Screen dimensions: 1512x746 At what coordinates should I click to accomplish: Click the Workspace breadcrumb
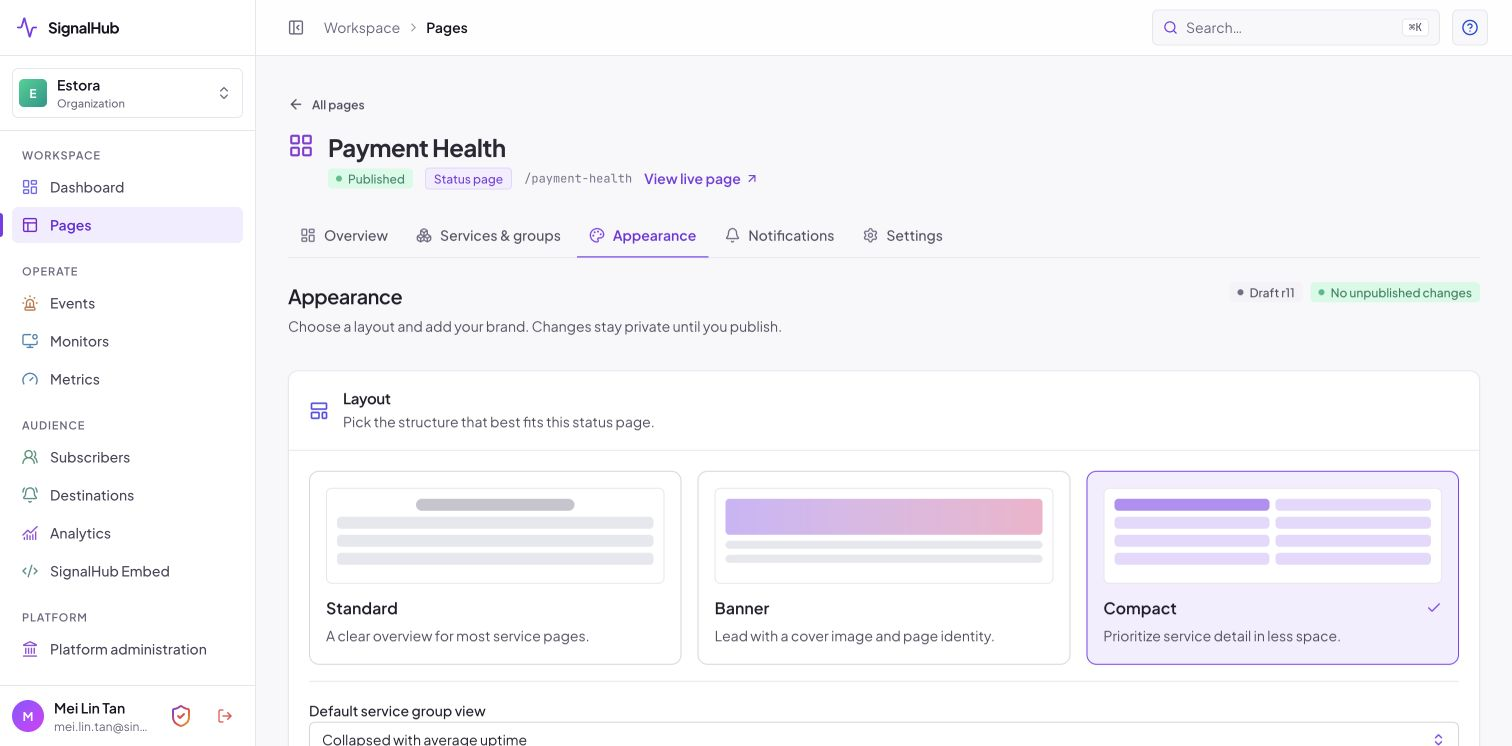pos(362,28)
